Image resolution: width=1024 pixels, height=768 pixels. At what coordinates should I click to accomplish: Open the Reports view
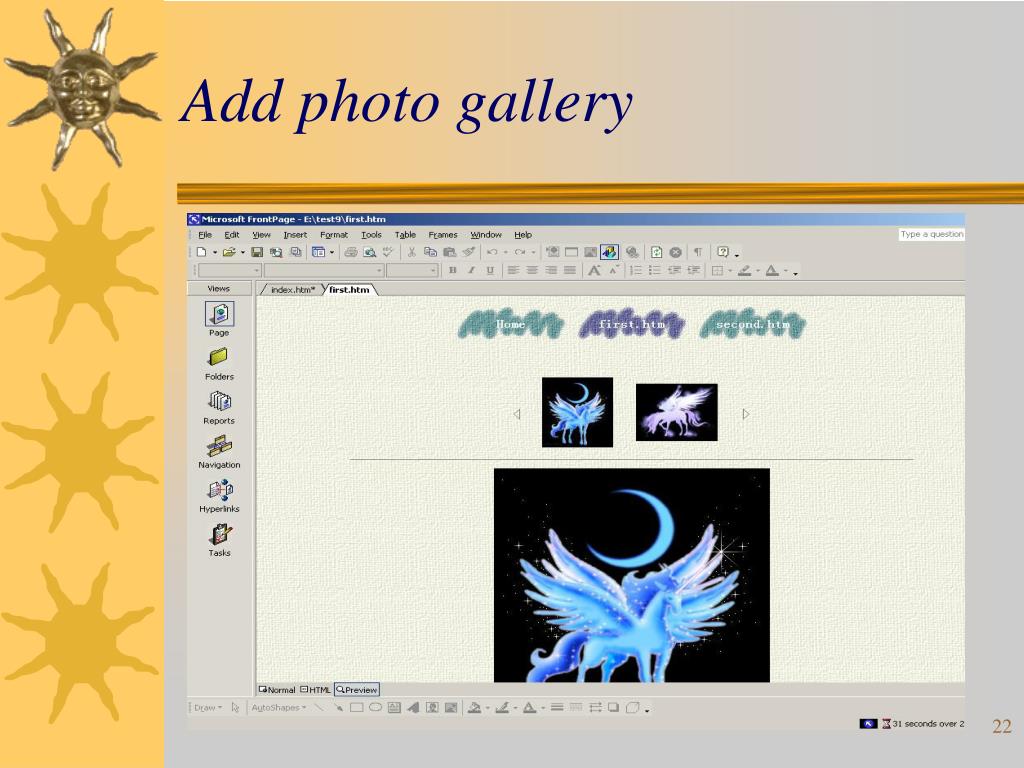pyautogui.click(x=219, y=408)
